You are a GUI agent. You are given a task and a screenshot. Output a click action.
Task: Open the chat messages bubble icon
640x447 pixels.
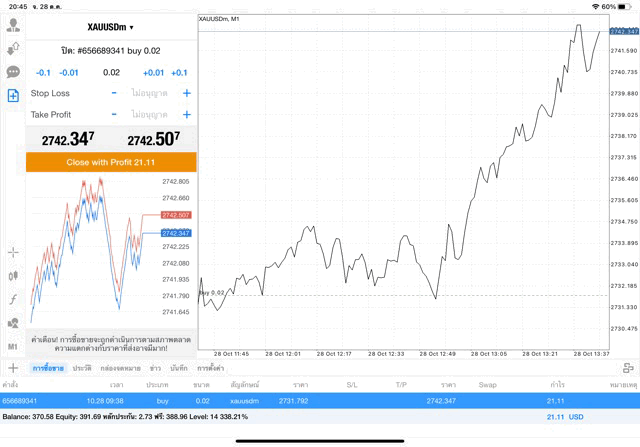point(13,72)
